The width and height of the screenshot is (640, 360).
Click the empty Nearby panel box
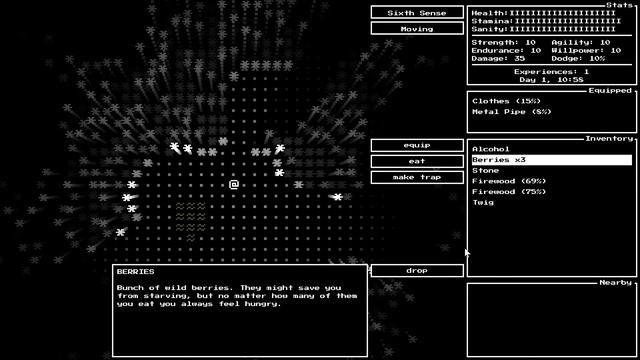pyautogui.click(x=552, y=320)
